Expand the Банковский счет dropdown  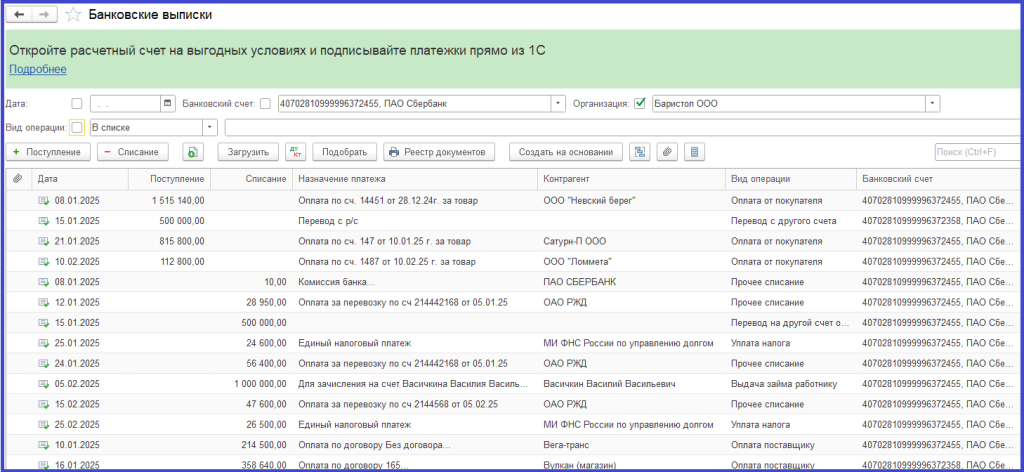point(558,103)
